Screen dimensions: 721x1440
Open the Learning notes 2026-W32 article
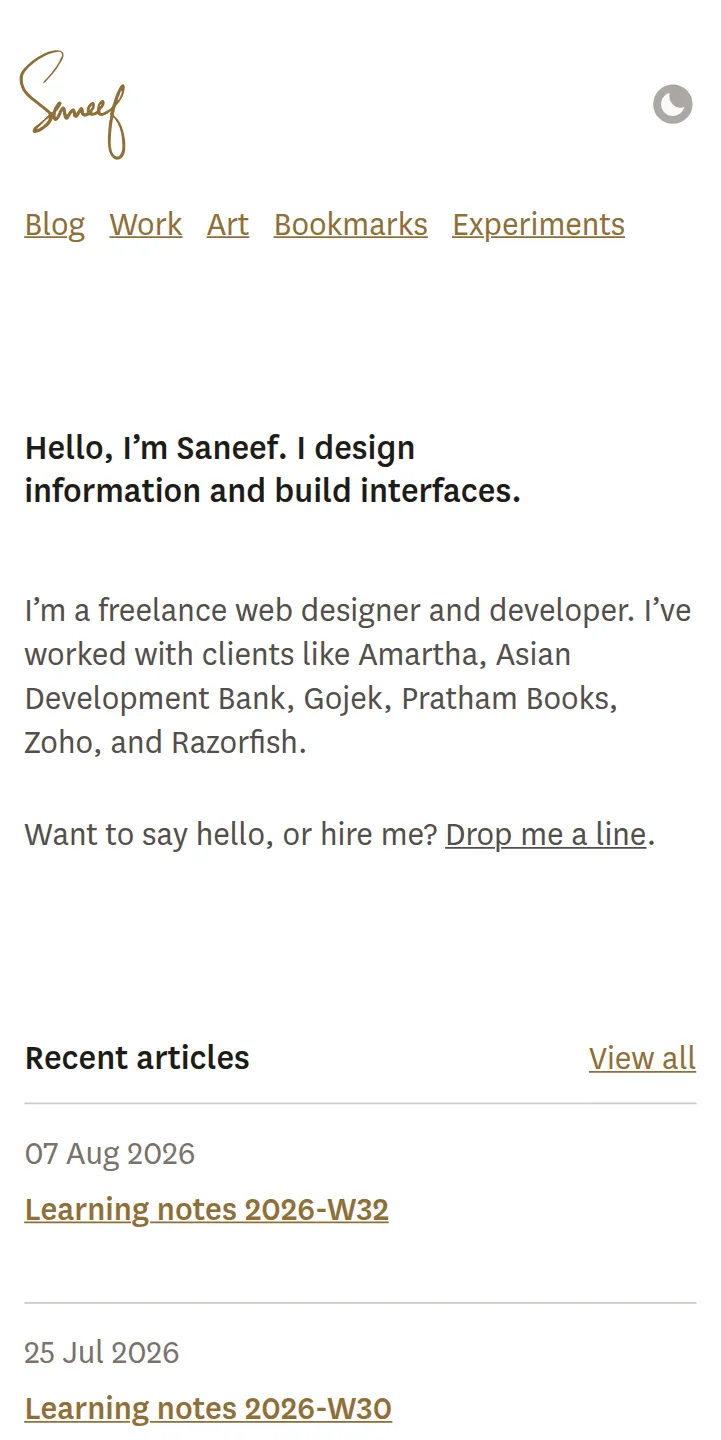click(207, 1210)
